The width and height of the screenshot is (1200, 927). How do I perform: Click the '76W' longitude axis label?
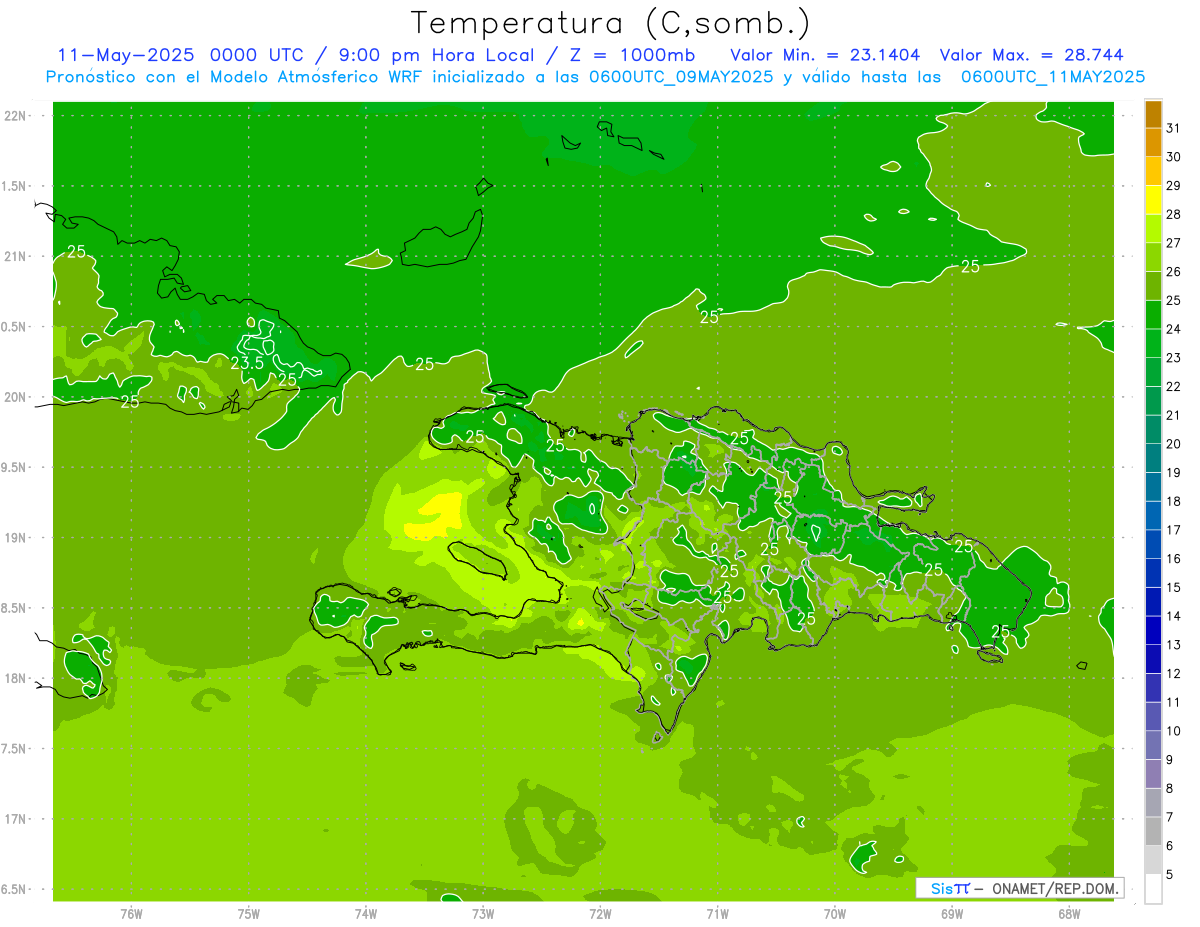(131, 913)
